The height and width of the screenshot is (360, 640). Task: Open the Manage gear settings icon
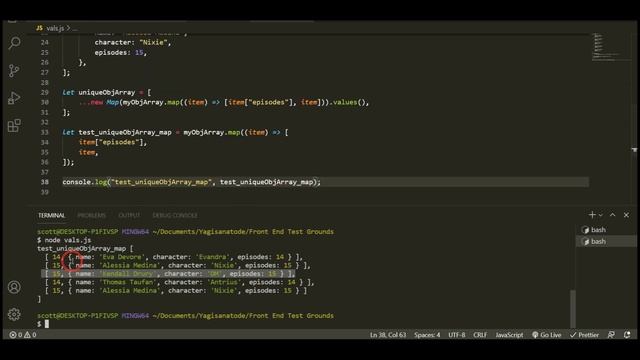click(14, 314)
